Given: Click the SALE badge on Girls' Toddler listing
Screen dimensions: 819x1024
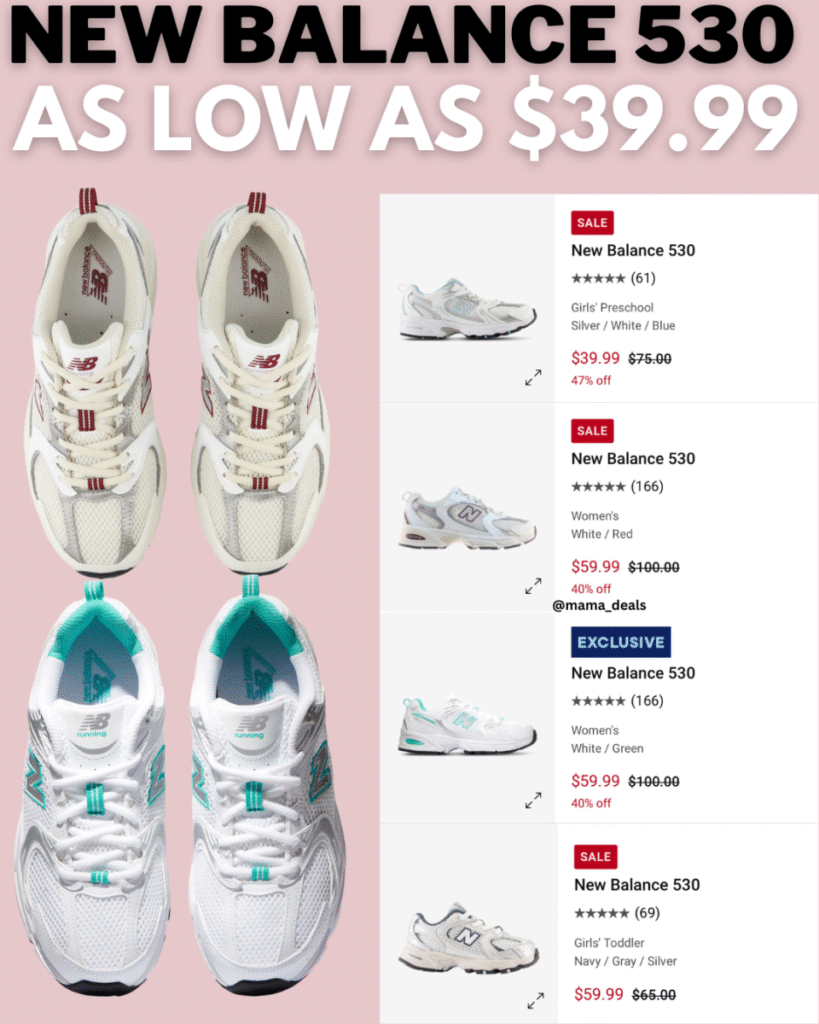Looking at the screenshot, I should click(595, 857).
